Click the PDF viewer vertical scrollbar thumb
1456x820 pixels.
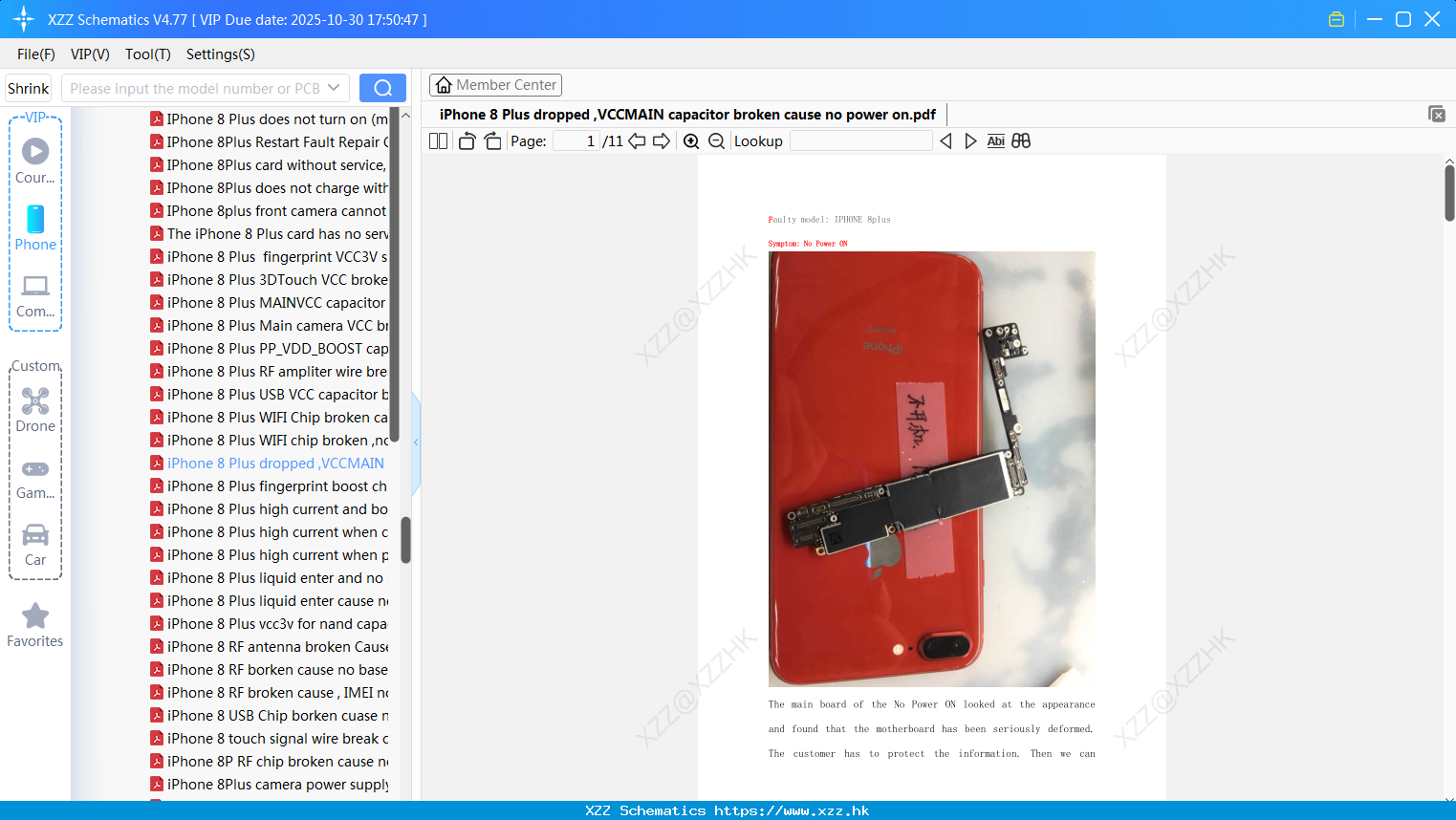click(x=1449, y=193)
